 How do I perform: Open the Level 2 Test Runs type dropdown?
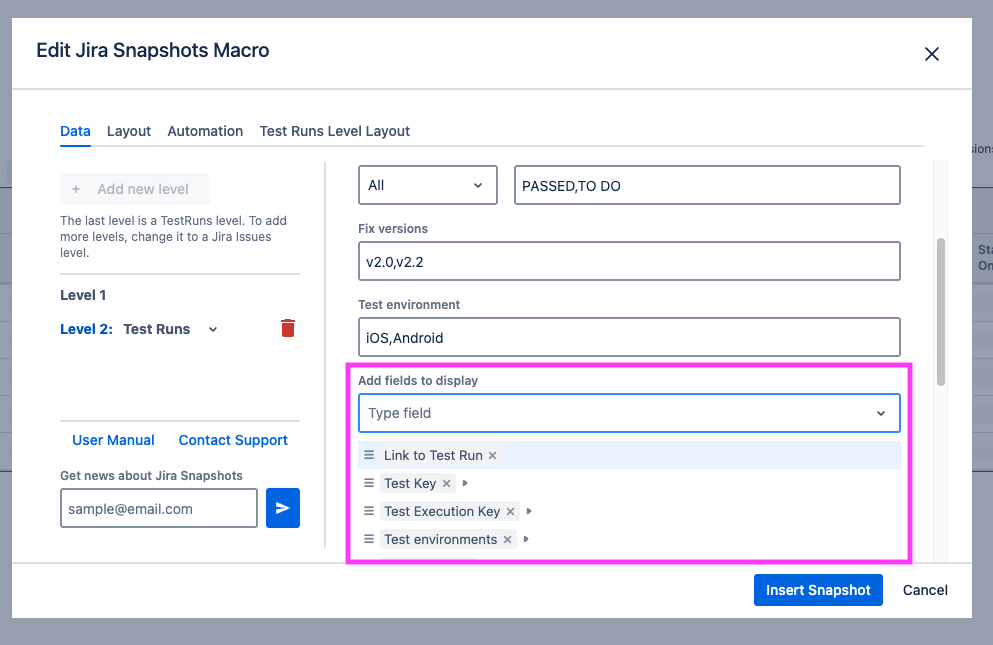(x=213, y=329)
